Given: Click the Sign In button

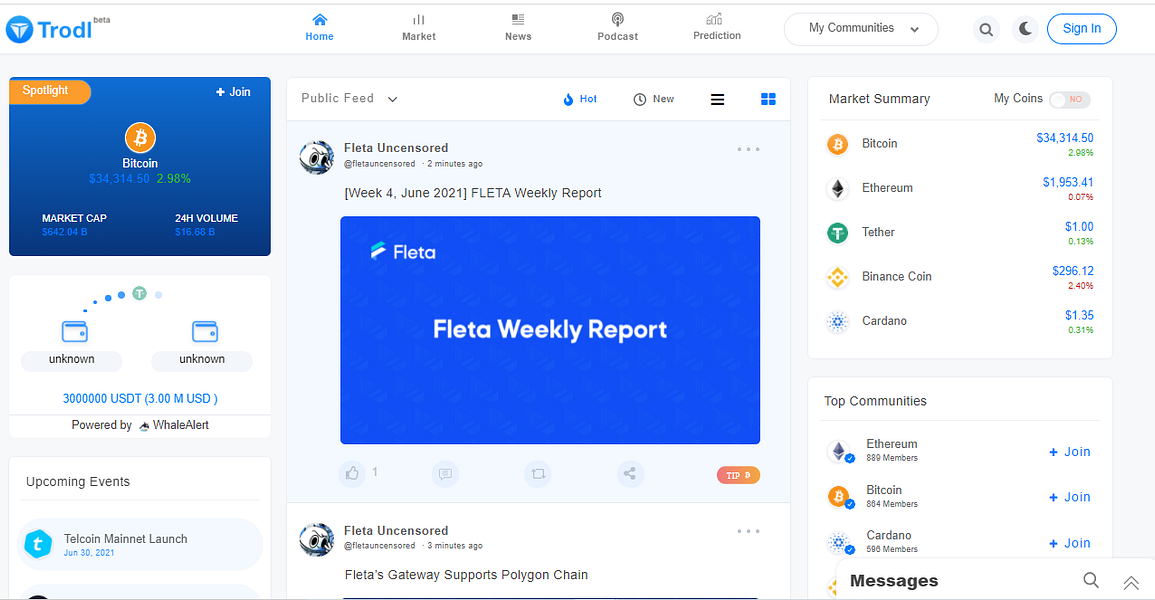Looking at the screenshot, I should (1081, 29).
